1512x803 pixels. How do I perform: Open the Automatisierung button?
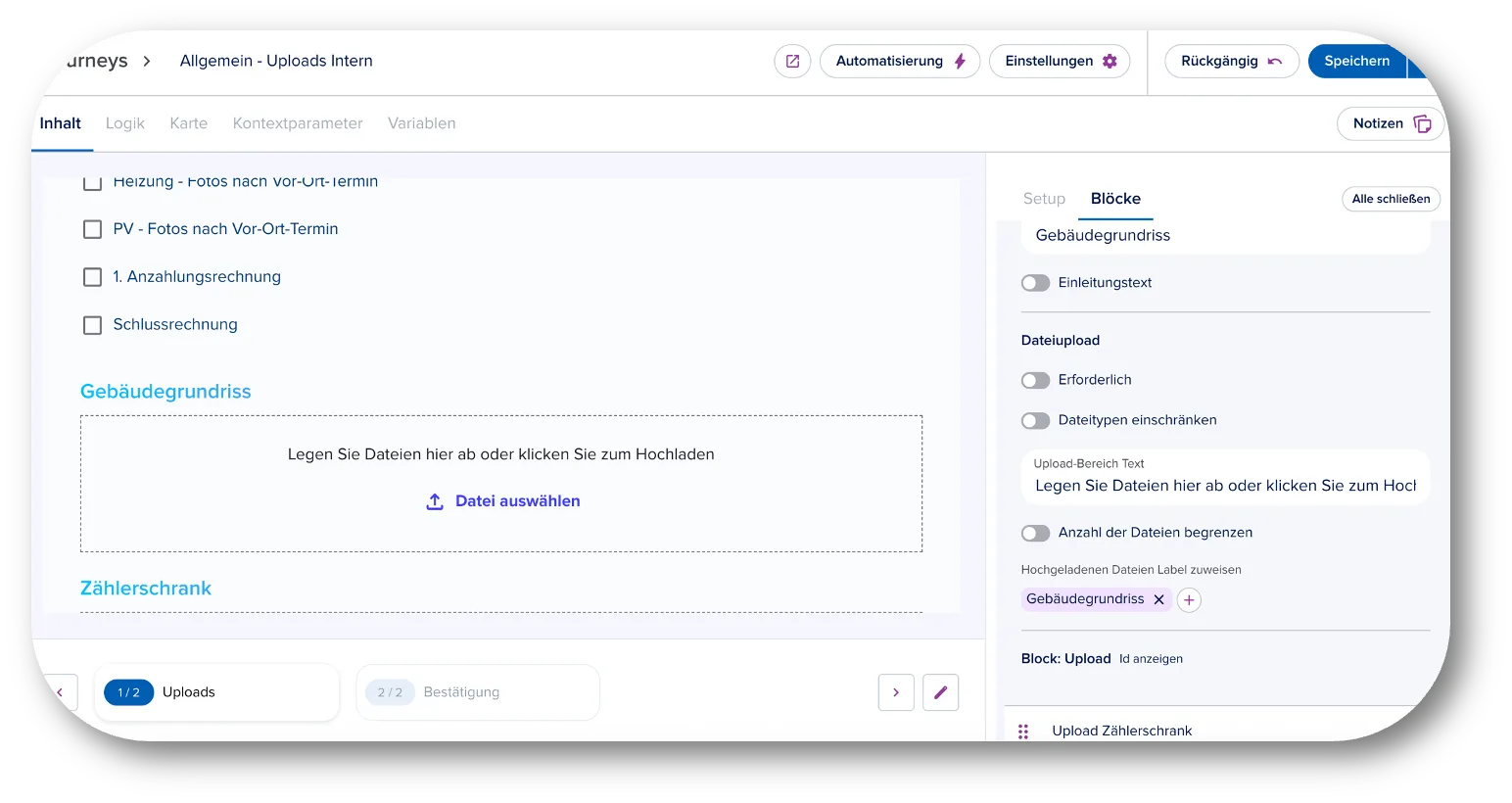tap(899, 61)
